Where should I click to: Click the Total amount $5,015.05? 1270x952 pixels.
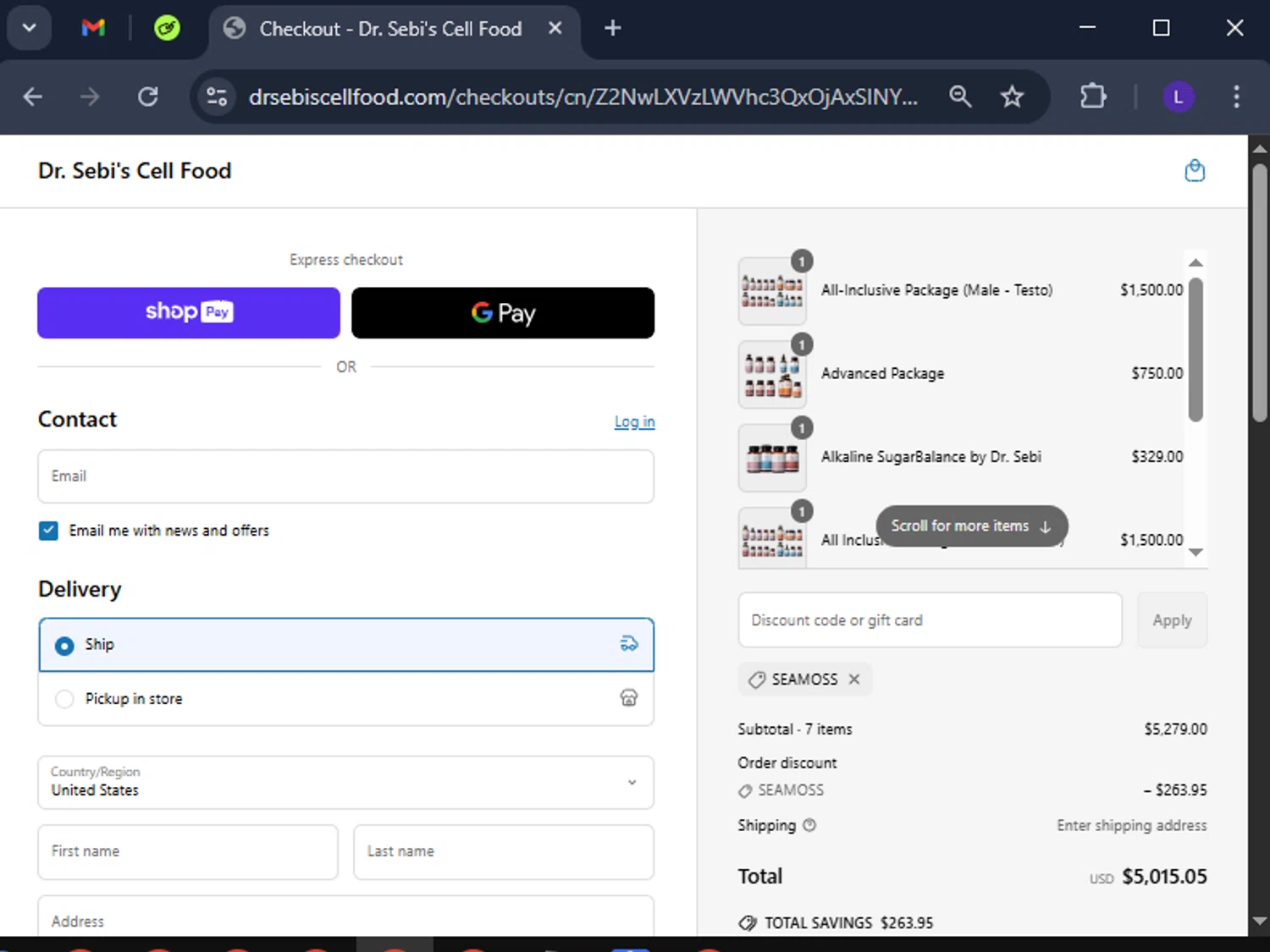click(1164, 877)
